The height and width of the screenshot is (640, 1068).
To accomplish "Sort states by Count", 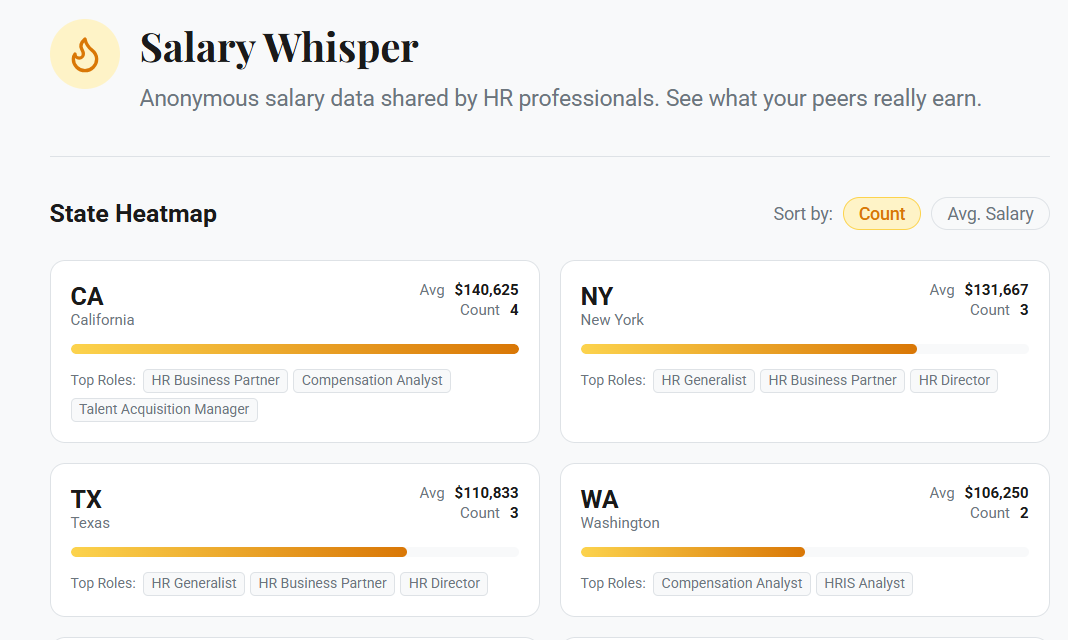I will [881, 213].
